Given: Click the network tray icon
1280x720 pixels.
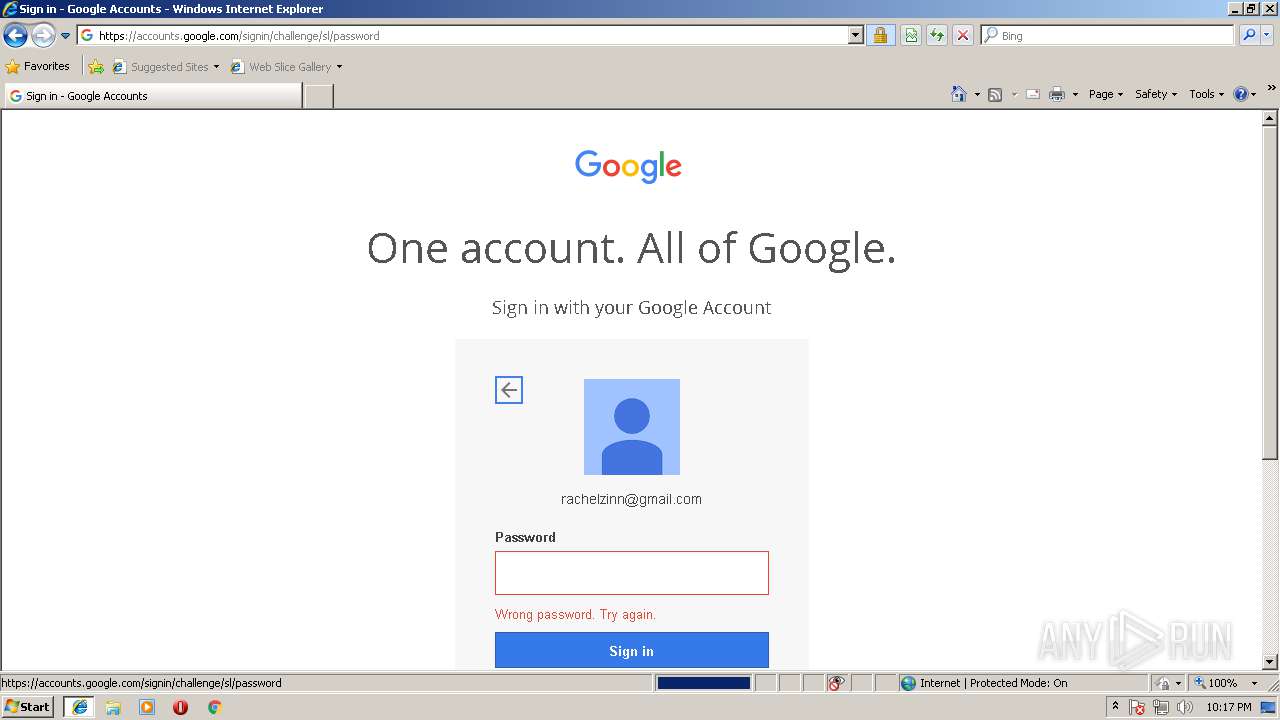Looking at the screenshot, I should point(1161,707).
